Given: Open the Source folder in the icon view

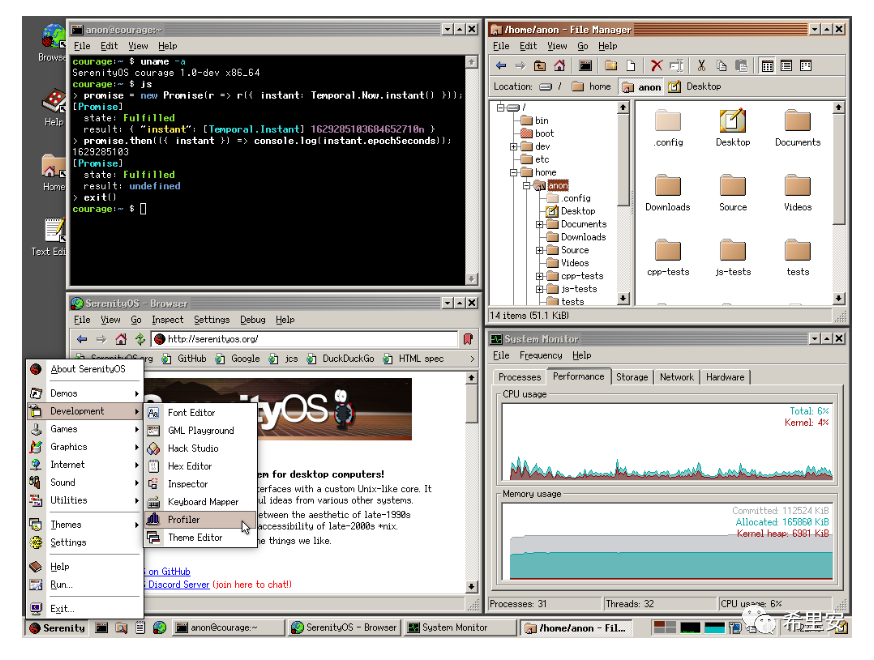Looking at the screenshot, I should click(x=732, y=192).
